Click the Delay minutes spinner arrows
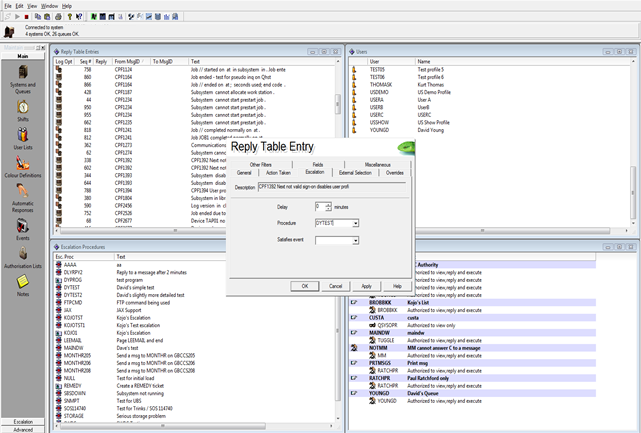The width and height of the screenshot is (641, 433). [x=329, y=206]
